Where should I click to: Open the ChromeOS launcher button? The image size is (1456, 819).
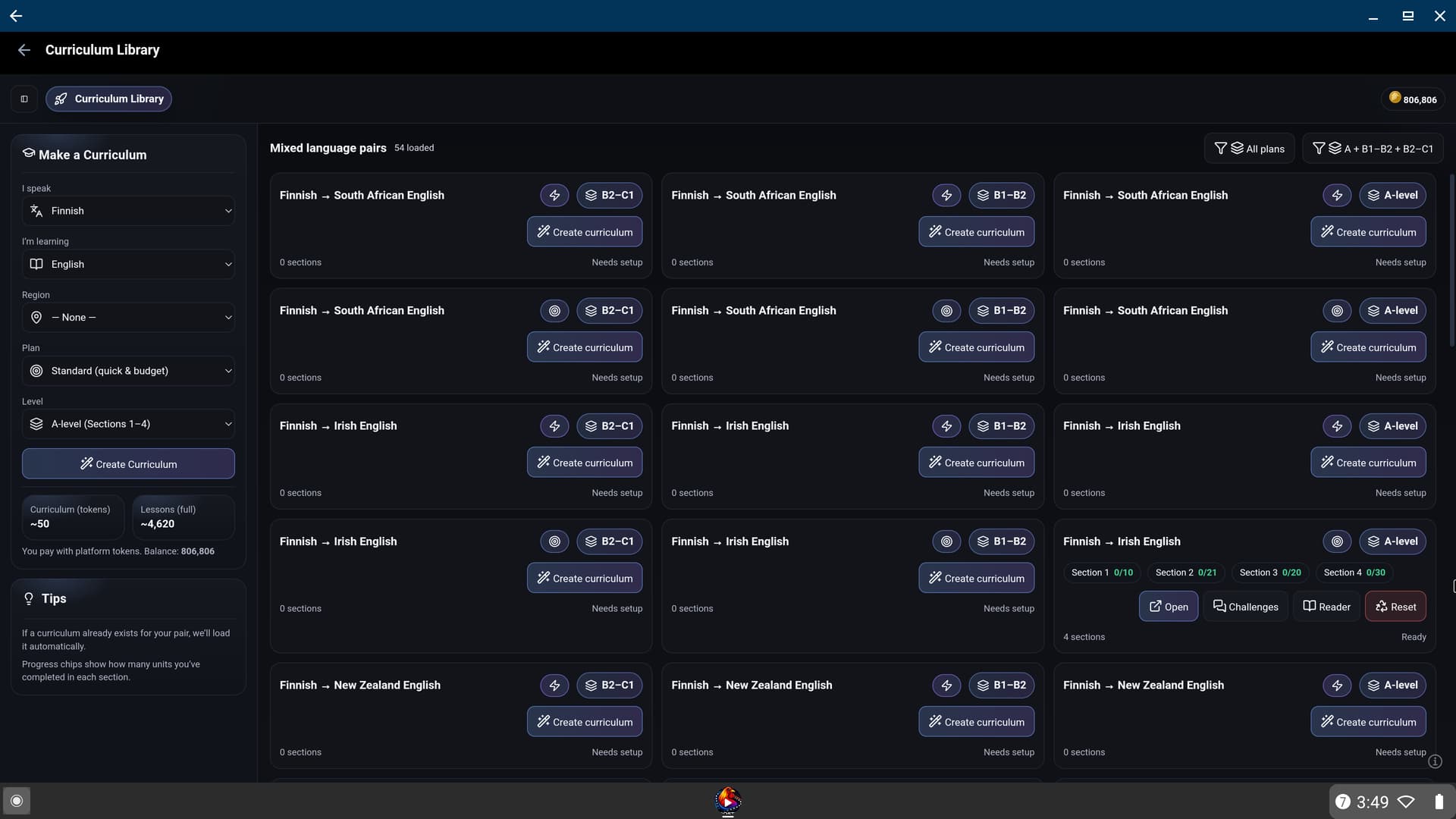click(x=17, y=801)
